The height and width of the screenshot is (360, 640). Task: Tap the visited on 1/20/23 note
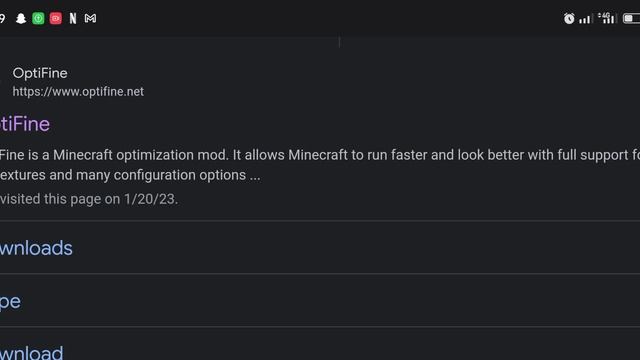[x=89, y=199]
